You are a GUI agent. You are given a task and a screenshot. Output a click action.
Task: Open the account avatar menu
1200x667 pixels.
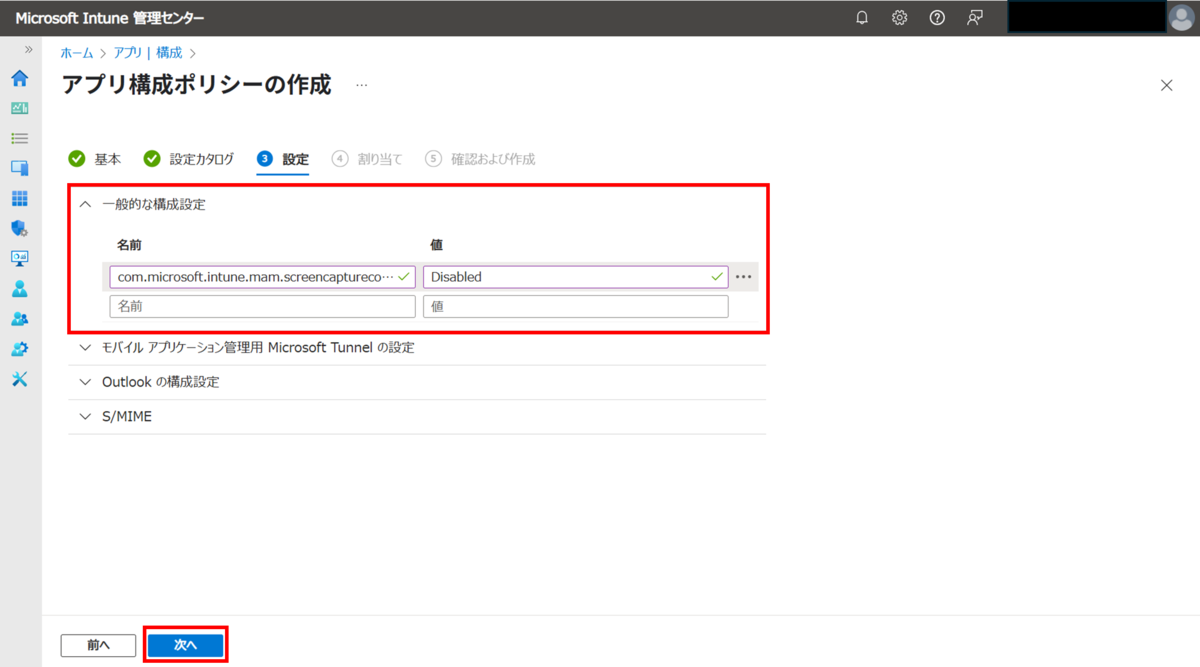[x=1181, y=18]
